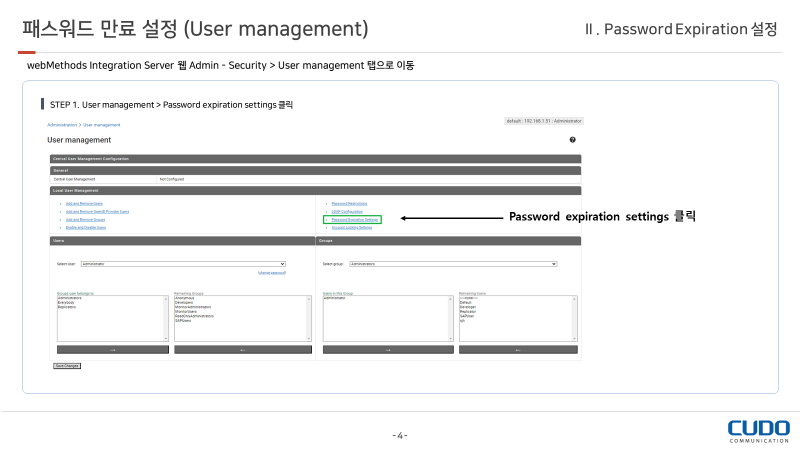Expand the Select User dropdown
The image size is (800, 450).
coord(183,264)
